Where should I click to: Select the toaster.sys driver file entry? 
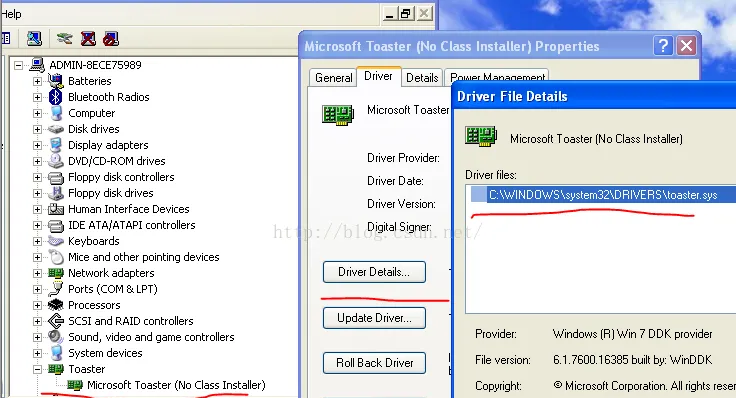click(603, 195)
